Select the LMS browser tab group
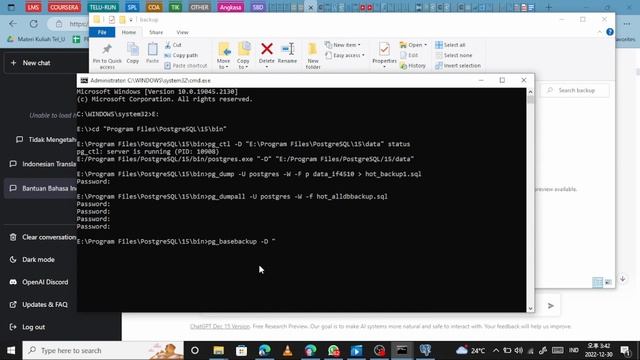This screenshot has width=640, height=360. click(x=33, y=7)
